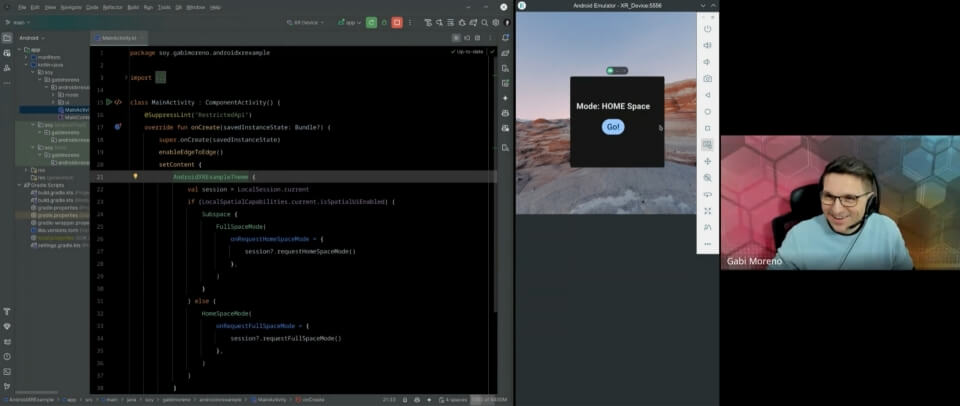
Task: Click 'Gabi Moreno' name label on webcam
Action: (754, 261)
